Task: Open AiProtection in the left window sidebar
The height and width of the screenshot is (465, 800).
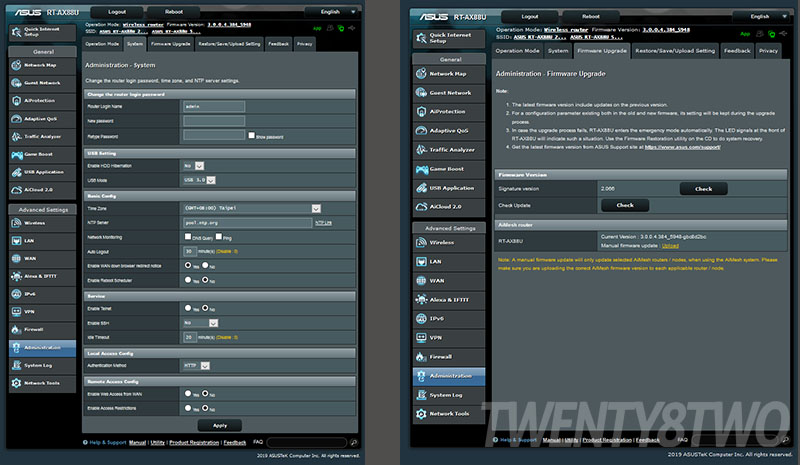Action: tap(42, 101)
